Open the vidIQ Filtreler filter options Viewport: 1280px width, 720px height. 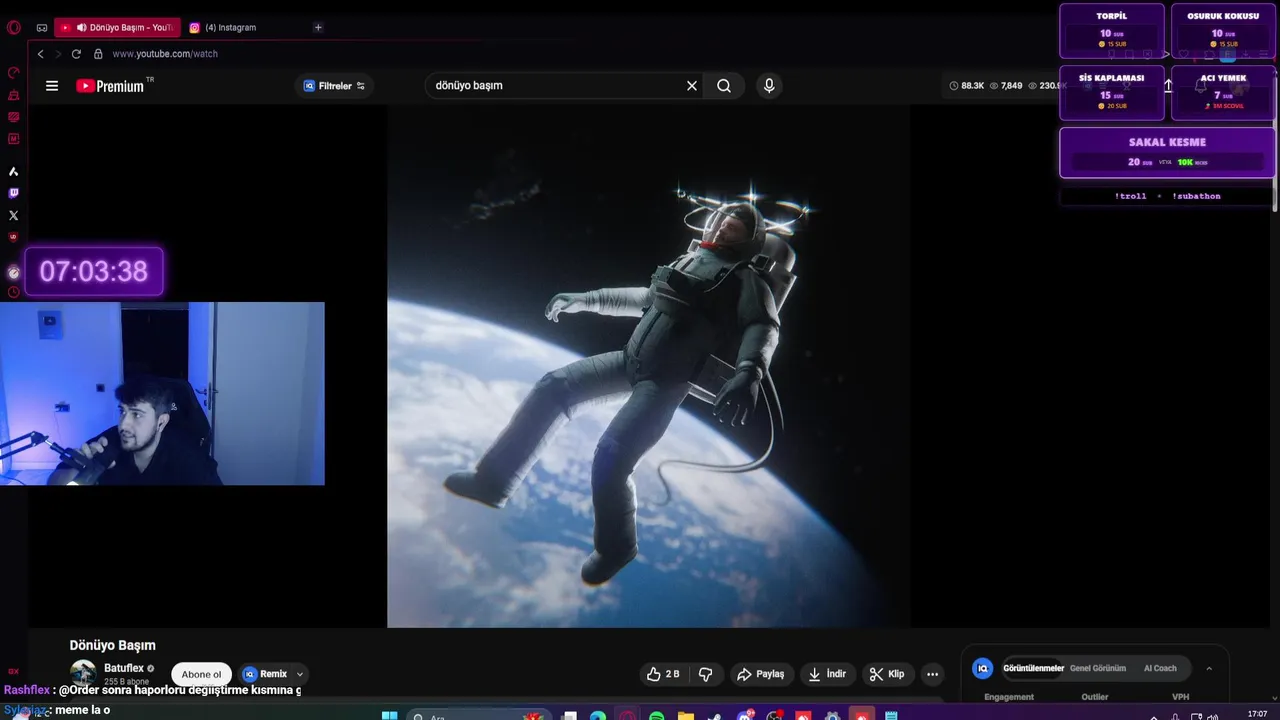coord(335,86)
